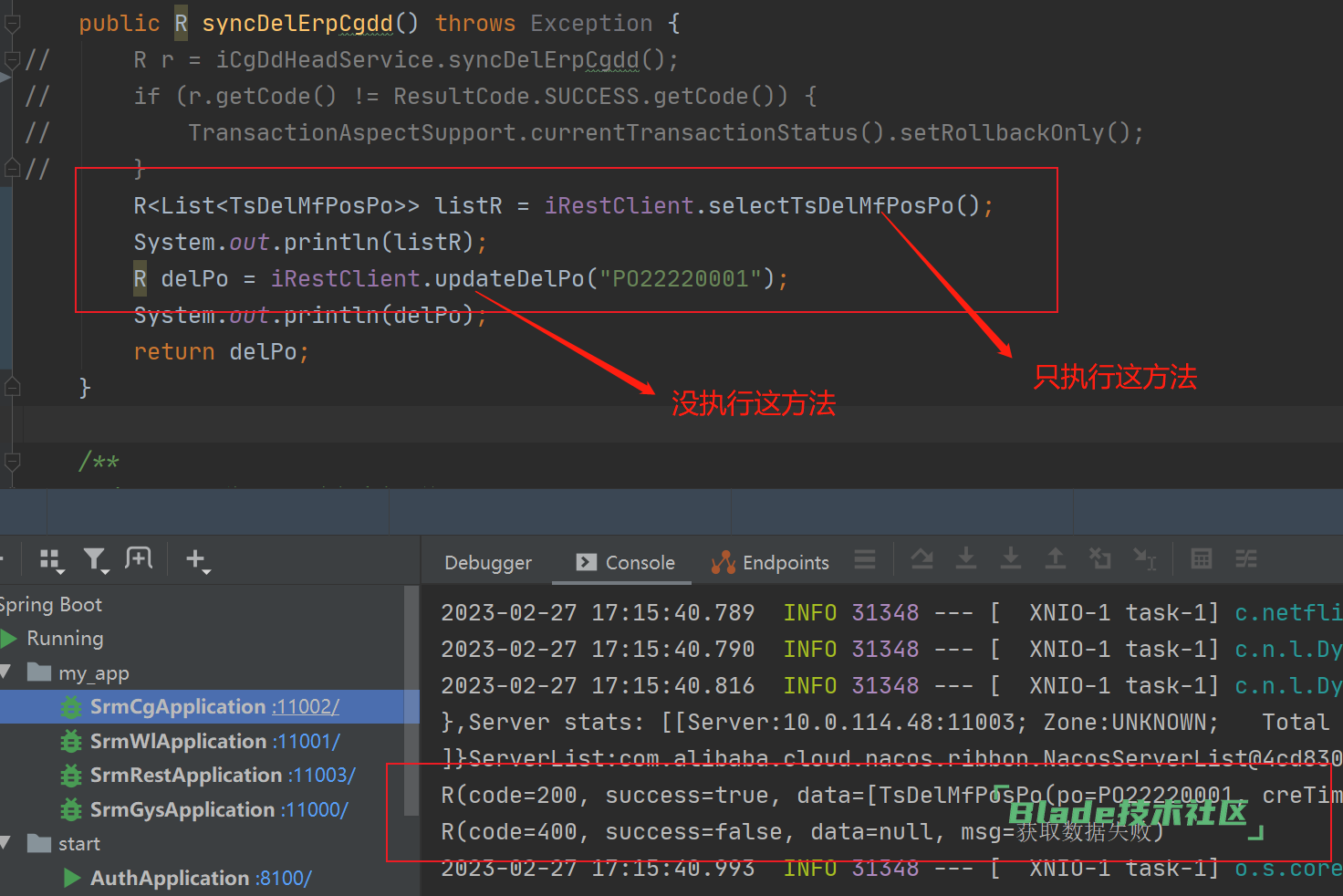Fold the Javadoc comment starting with /**
The width and height of the screenshot is (1343, 896).
tap(13, 461)
